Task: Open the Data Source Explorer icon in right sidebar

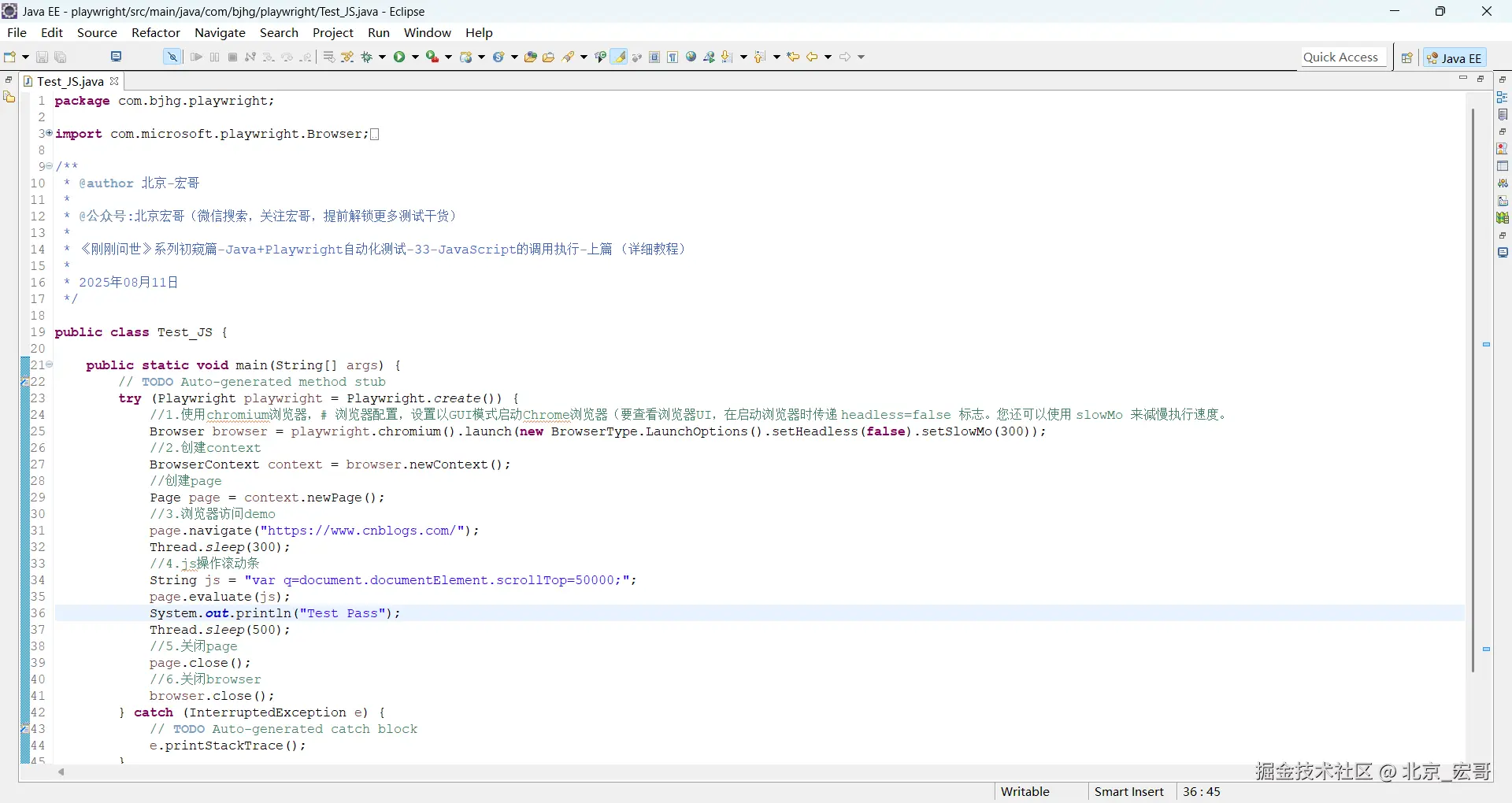Action: [x=1503, y=201]
